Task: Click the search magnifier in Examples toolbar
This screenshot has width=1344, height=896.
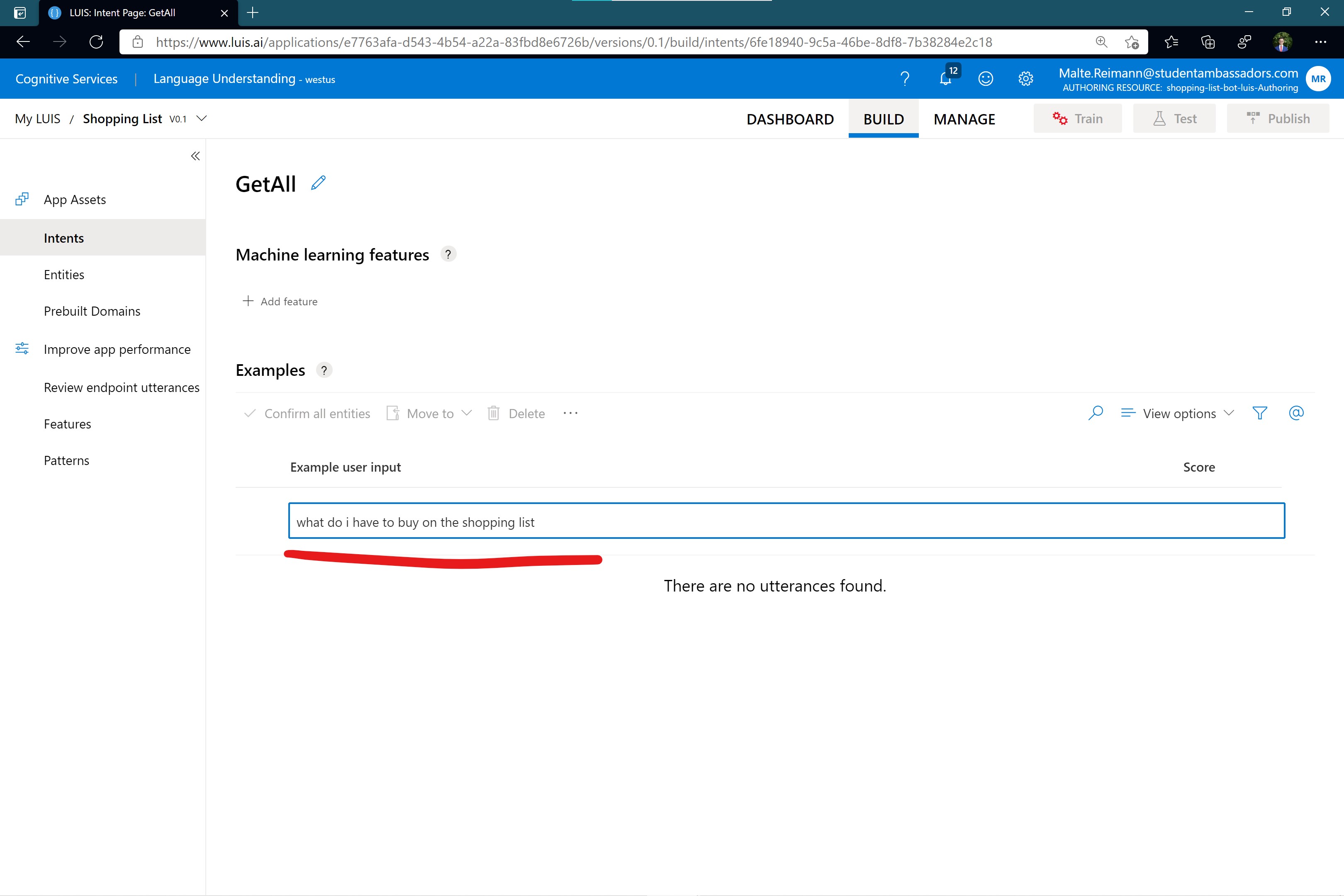Action: click(x=1096, y=413)
